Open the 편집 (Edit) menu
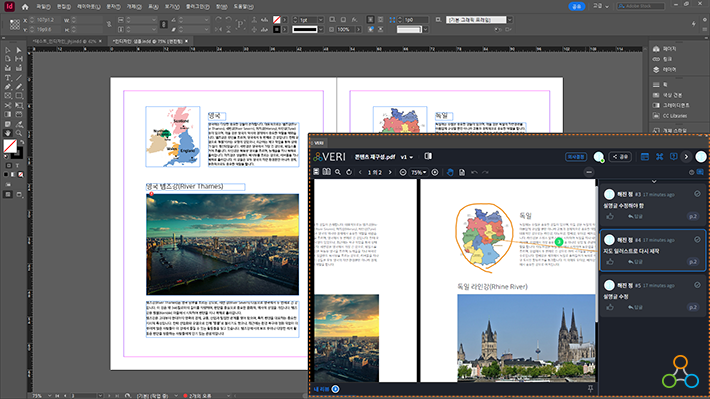Image resolution: width=710 pixels, height=399 pixels. click(x=64, y=7)
